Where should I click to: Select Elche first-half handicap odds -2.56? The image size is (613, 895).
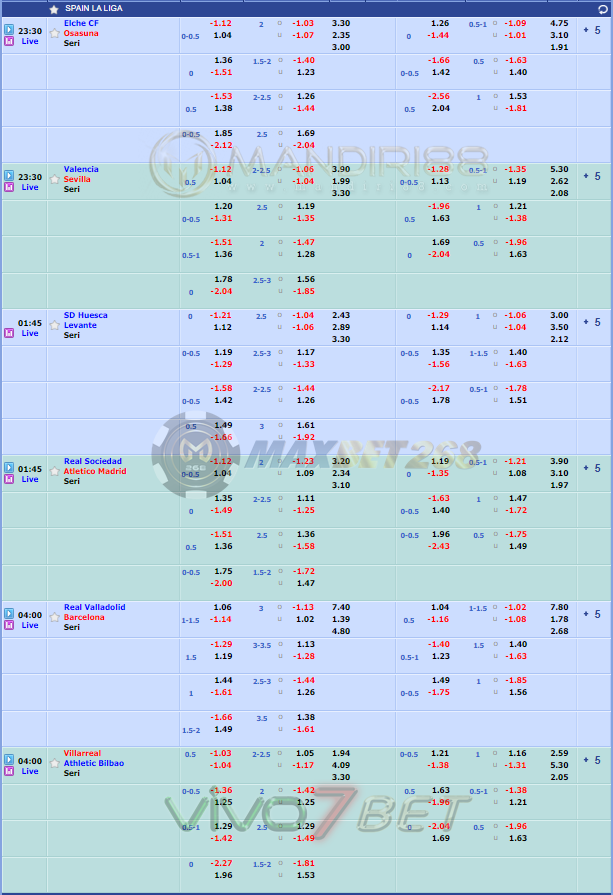439,96
